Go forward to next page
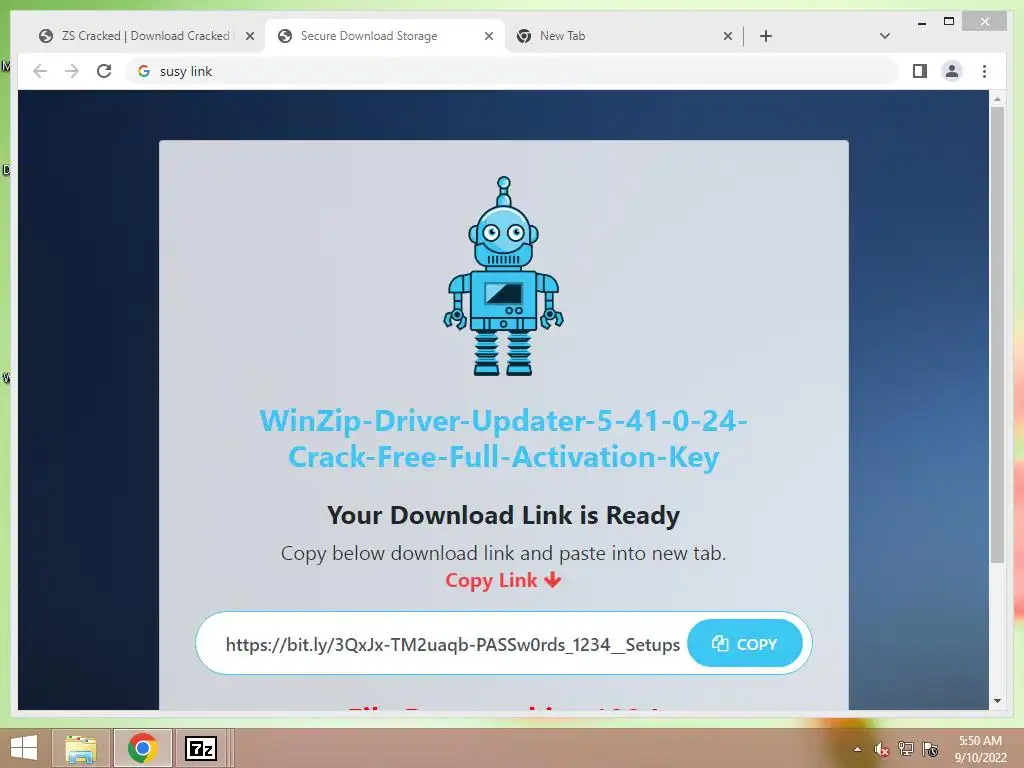 click(72, 71)
